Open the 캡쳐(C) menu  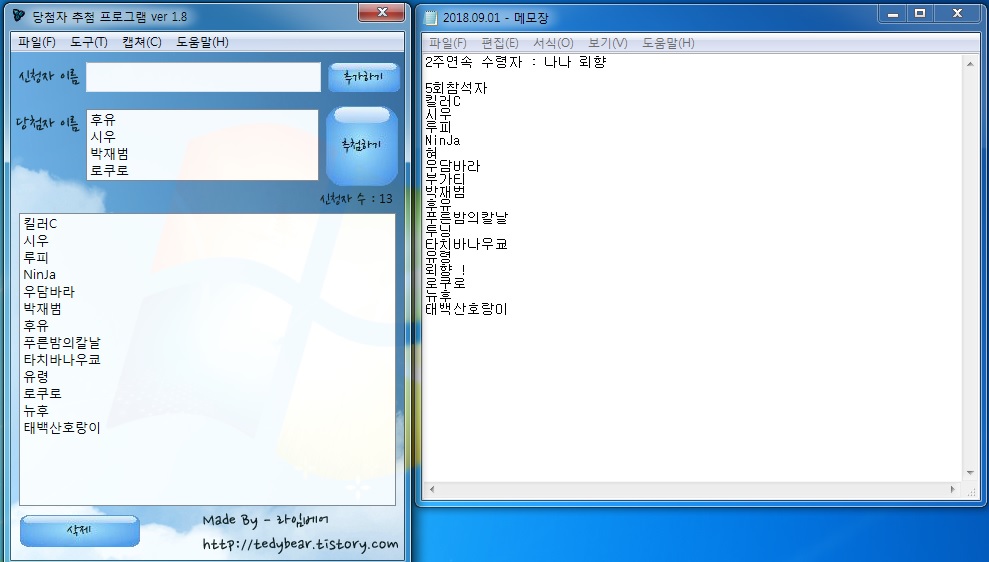[x=141, y=42]
